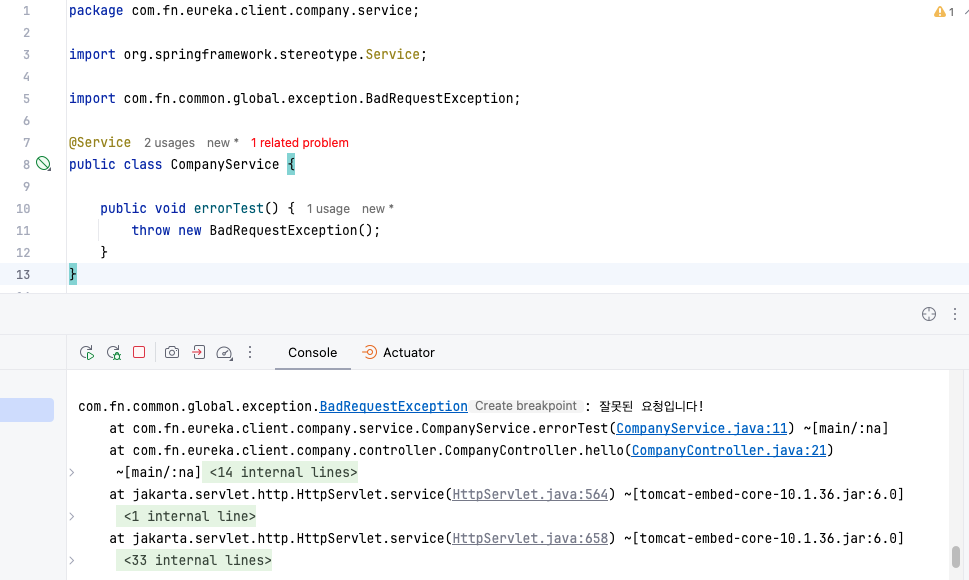The height and width of the screenshot is (580, 969).
Task: Click line number 13 in the gutter
Action: [x=23, y=274]
